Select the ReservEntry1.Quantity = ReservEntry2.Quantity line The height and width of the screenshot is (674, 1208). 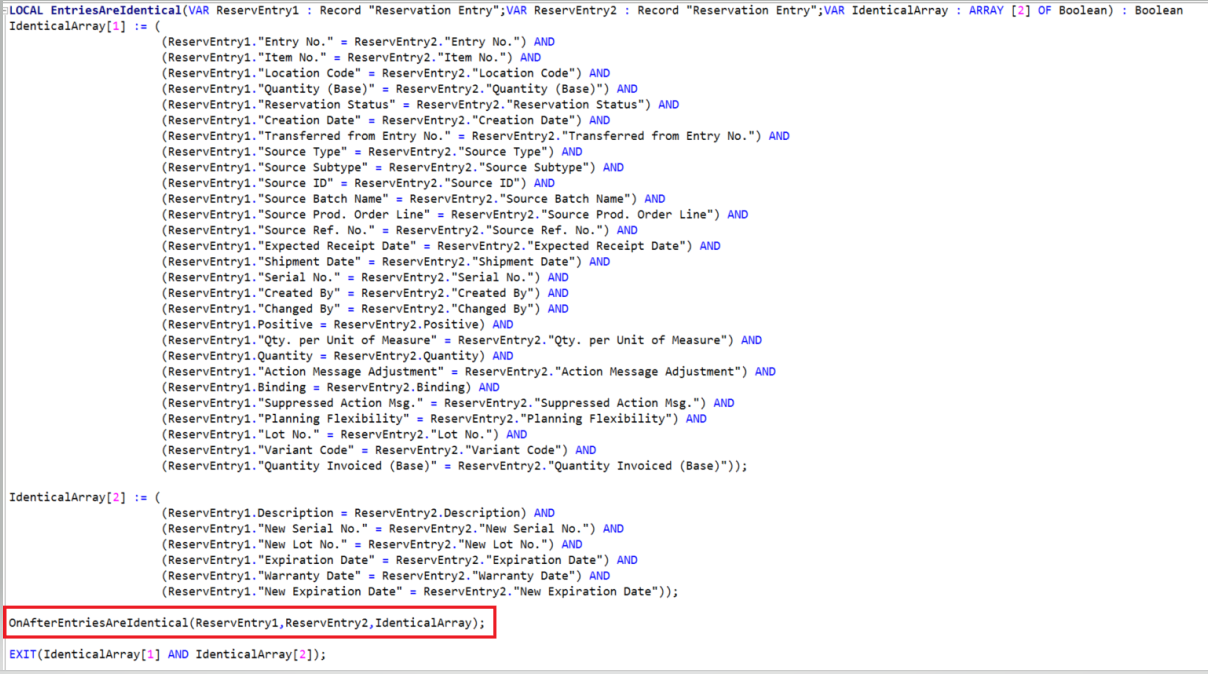click(337, 356)
